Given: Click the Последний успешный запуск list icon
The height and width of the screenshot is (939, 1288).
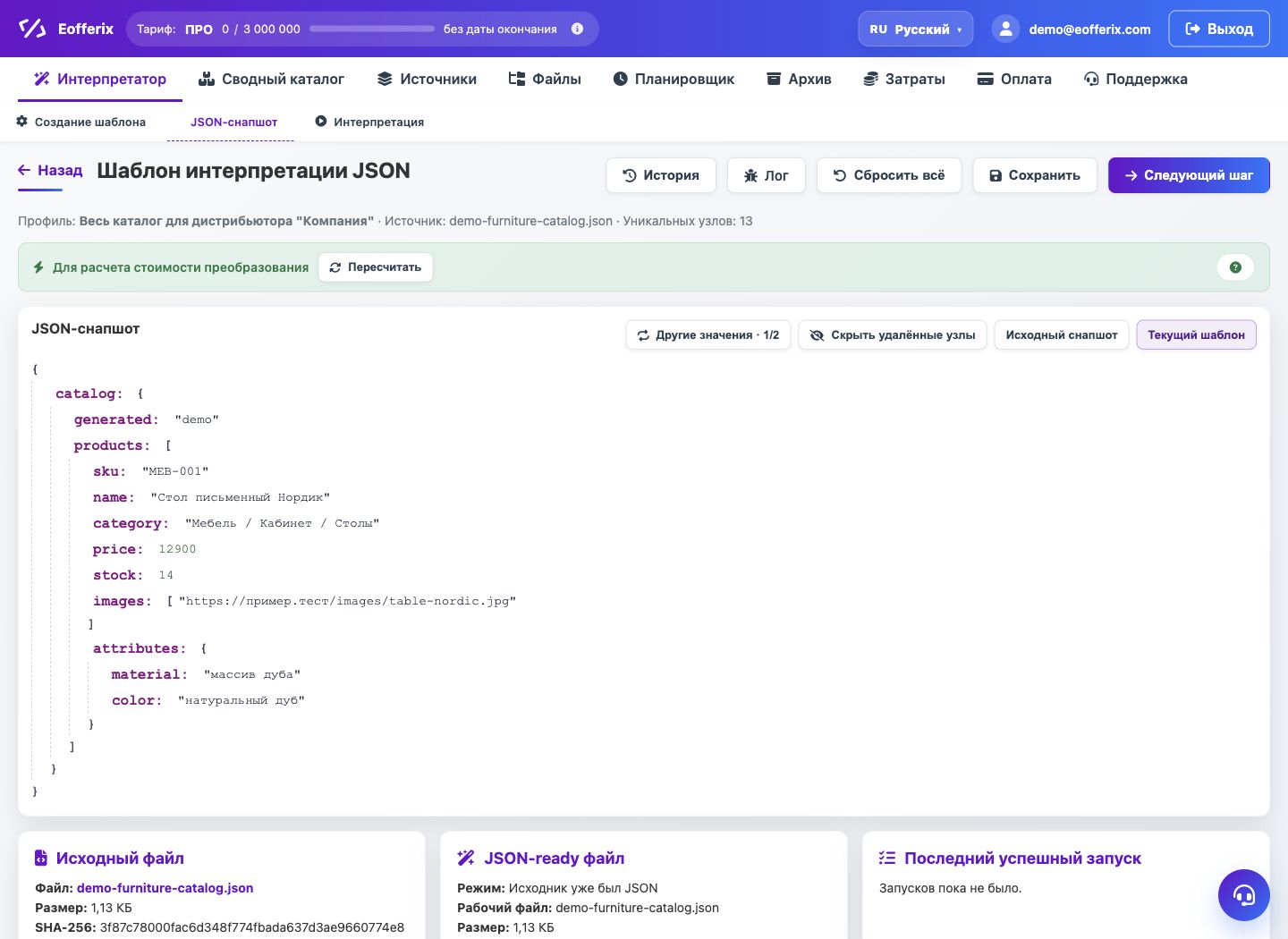Looking at the screenshot, I should (x=887, y=859).
